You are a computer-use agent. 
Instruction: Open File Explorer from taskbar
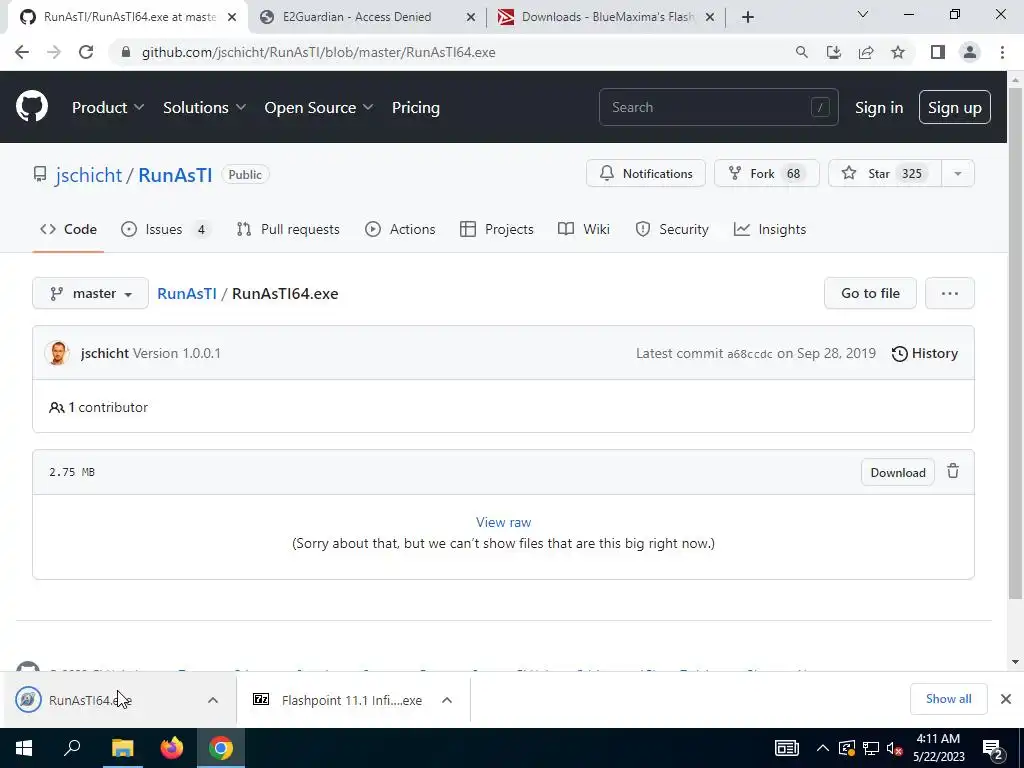122,748
